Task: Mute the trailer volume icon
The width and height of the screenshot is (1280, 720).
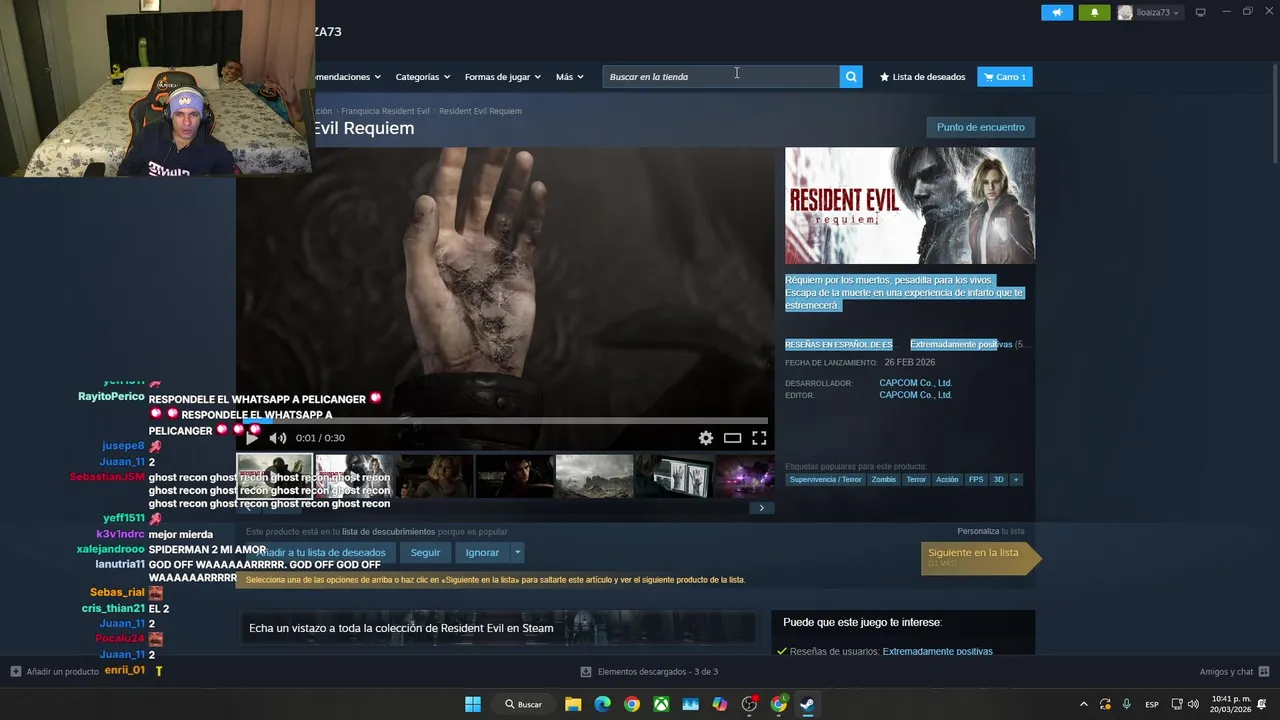Action: coord(278,438)
